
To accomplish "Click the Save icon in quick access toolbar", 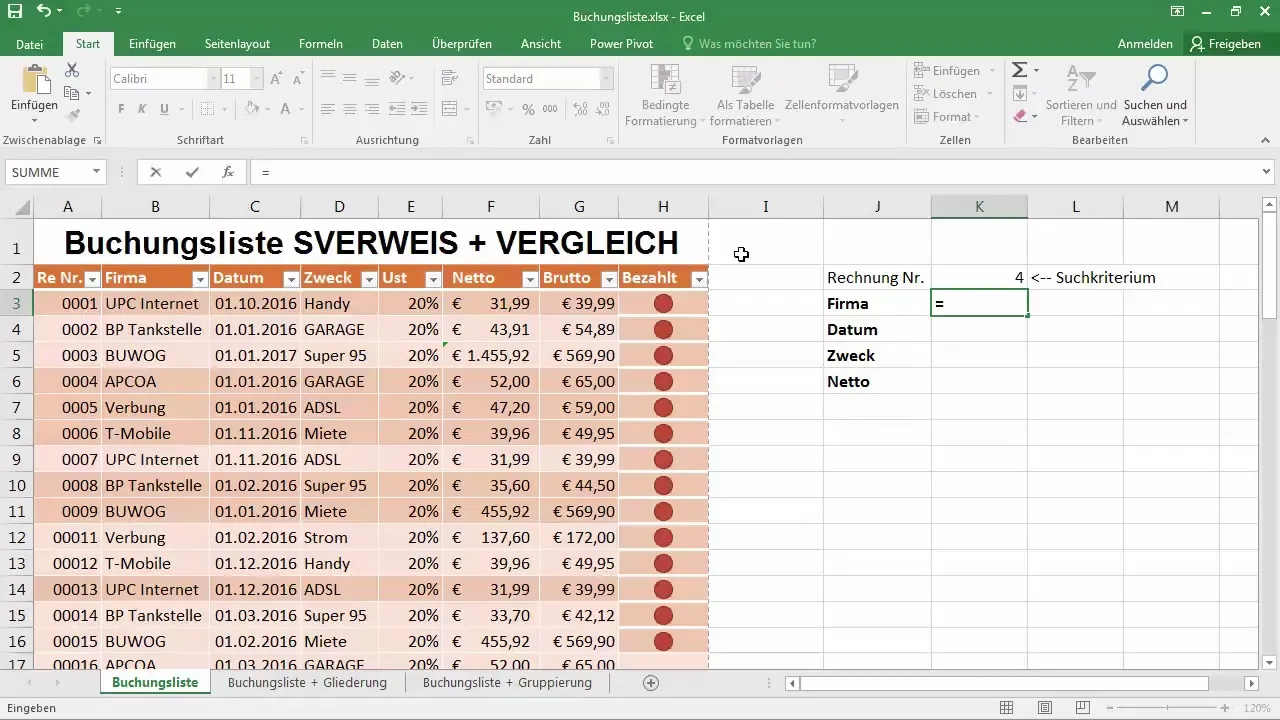I will click(x=14, y=12).
